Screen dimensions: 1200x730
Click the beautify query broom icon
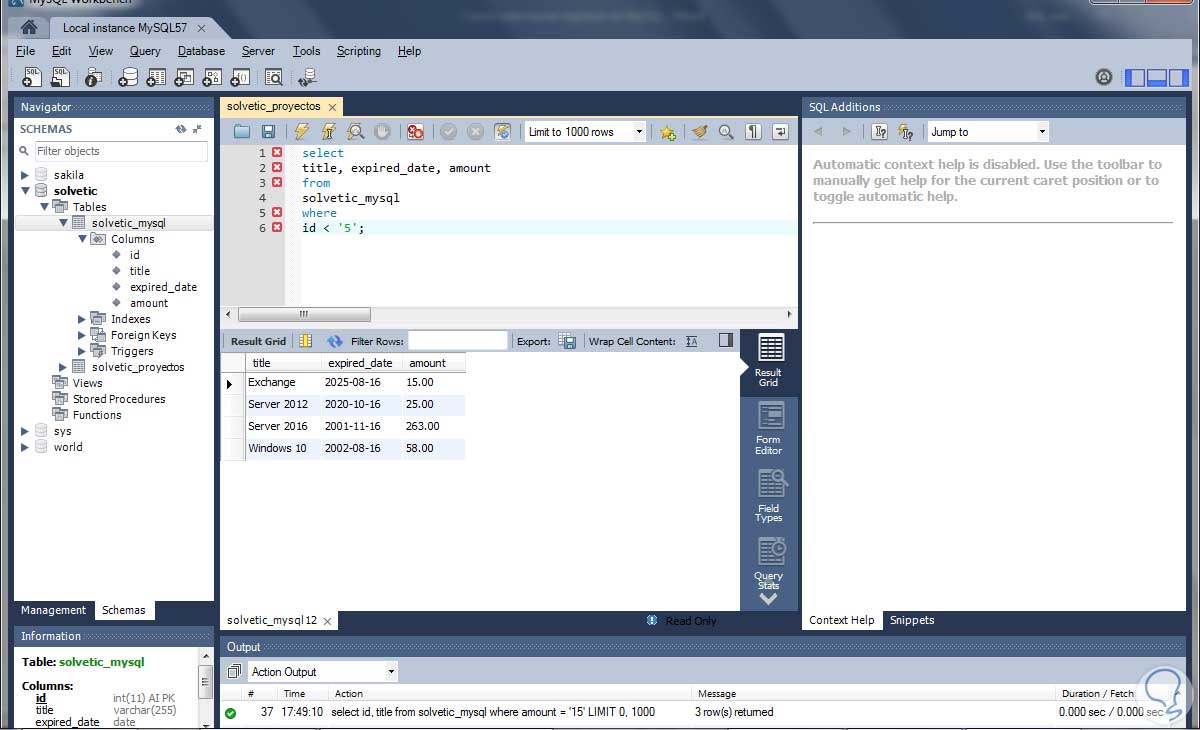(x=699, y=132)
